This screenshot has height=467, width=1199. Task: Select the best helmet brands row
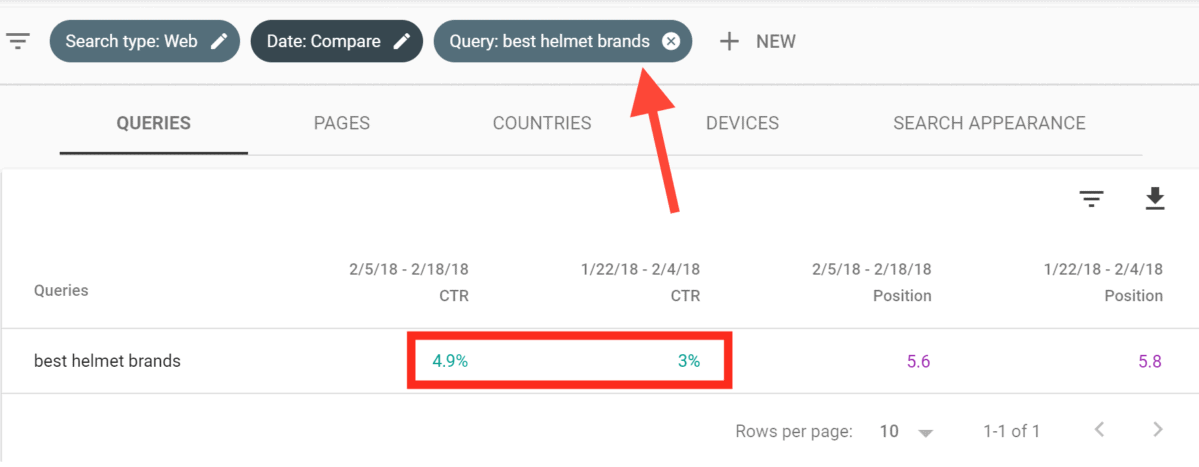point(598,362)
